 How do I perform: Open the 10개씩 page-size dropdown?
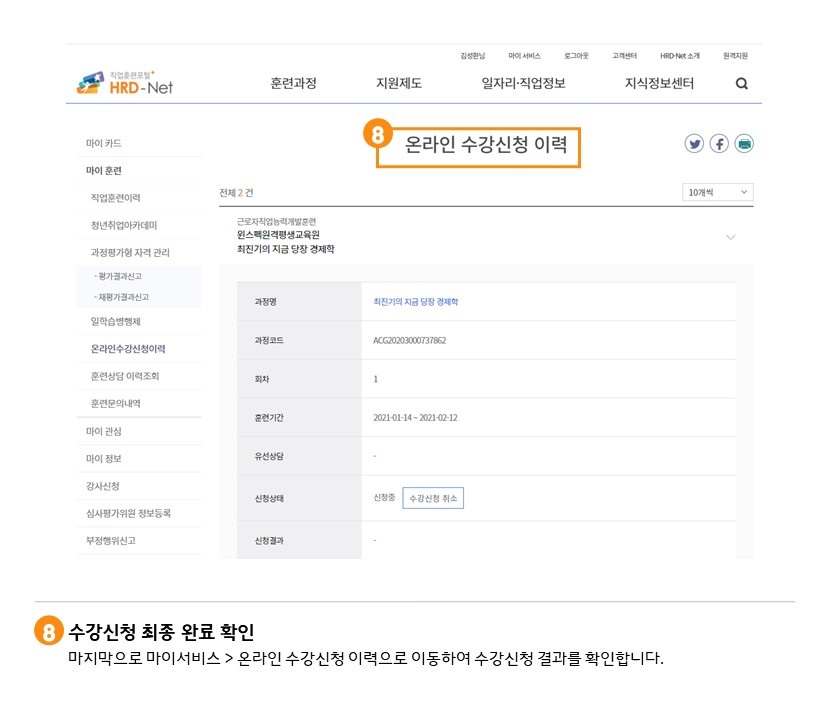click(717, 192)
